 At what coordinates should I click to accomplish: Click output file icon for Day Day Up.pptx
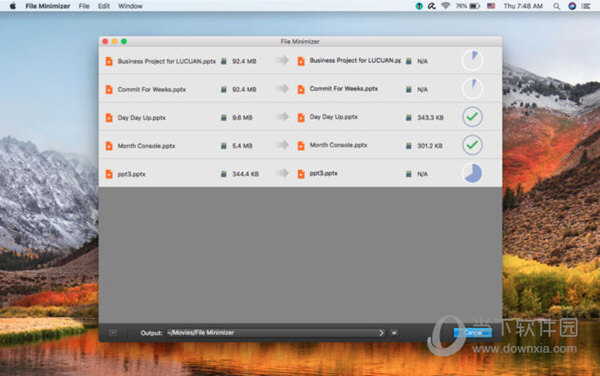point(301,118)
